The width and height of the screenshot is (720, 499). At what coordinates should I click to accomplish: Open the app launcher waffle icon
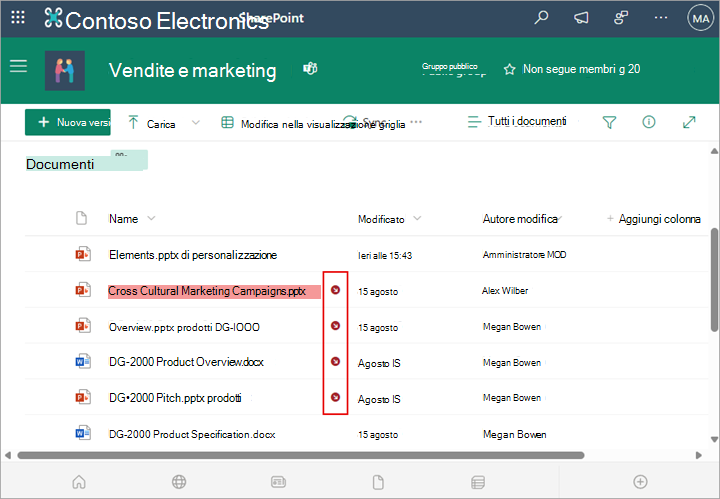(x=18, y=18)
